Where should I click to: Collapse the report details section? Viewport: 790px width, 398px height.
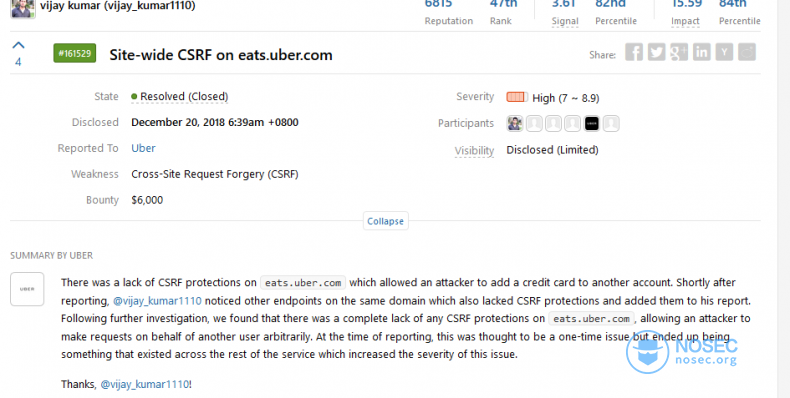(385, 221)
